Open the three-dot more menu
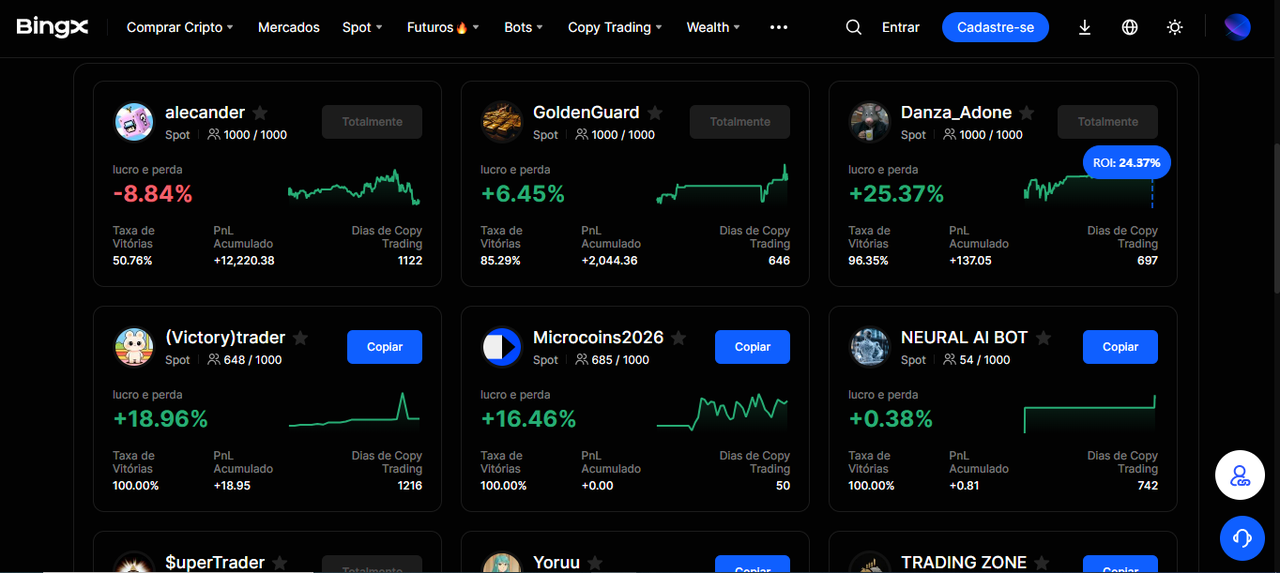The height and width of the screenshot is (573, 1280). click(x=779, y=27)
